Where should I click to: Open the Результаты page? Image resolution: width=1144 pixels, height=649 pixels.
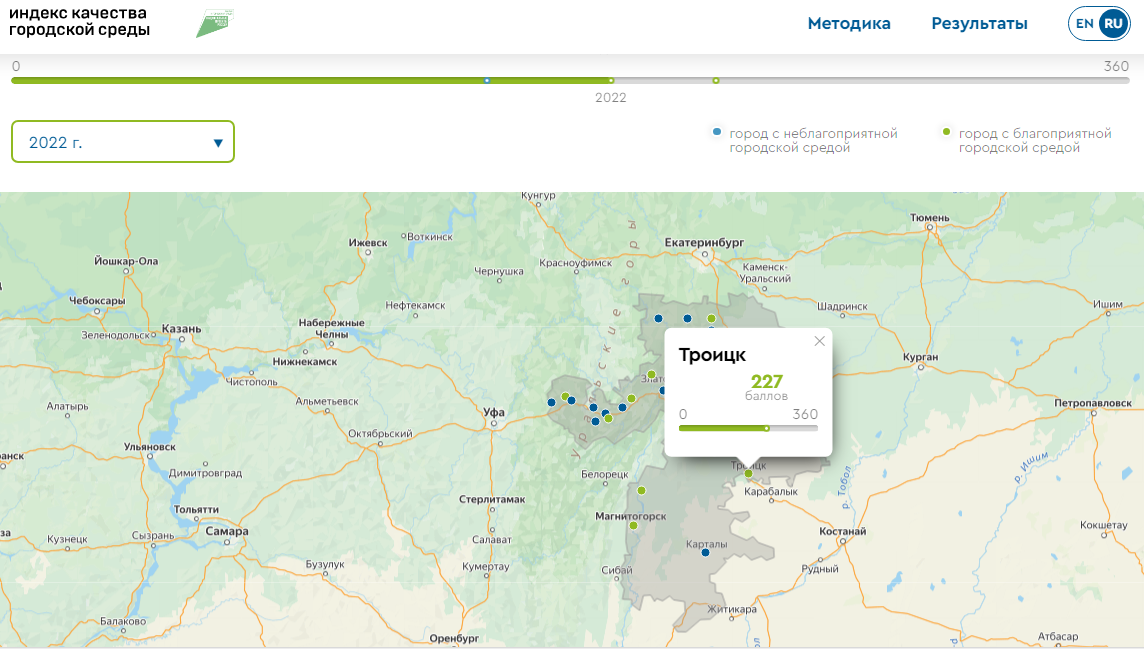coord(979,24)
